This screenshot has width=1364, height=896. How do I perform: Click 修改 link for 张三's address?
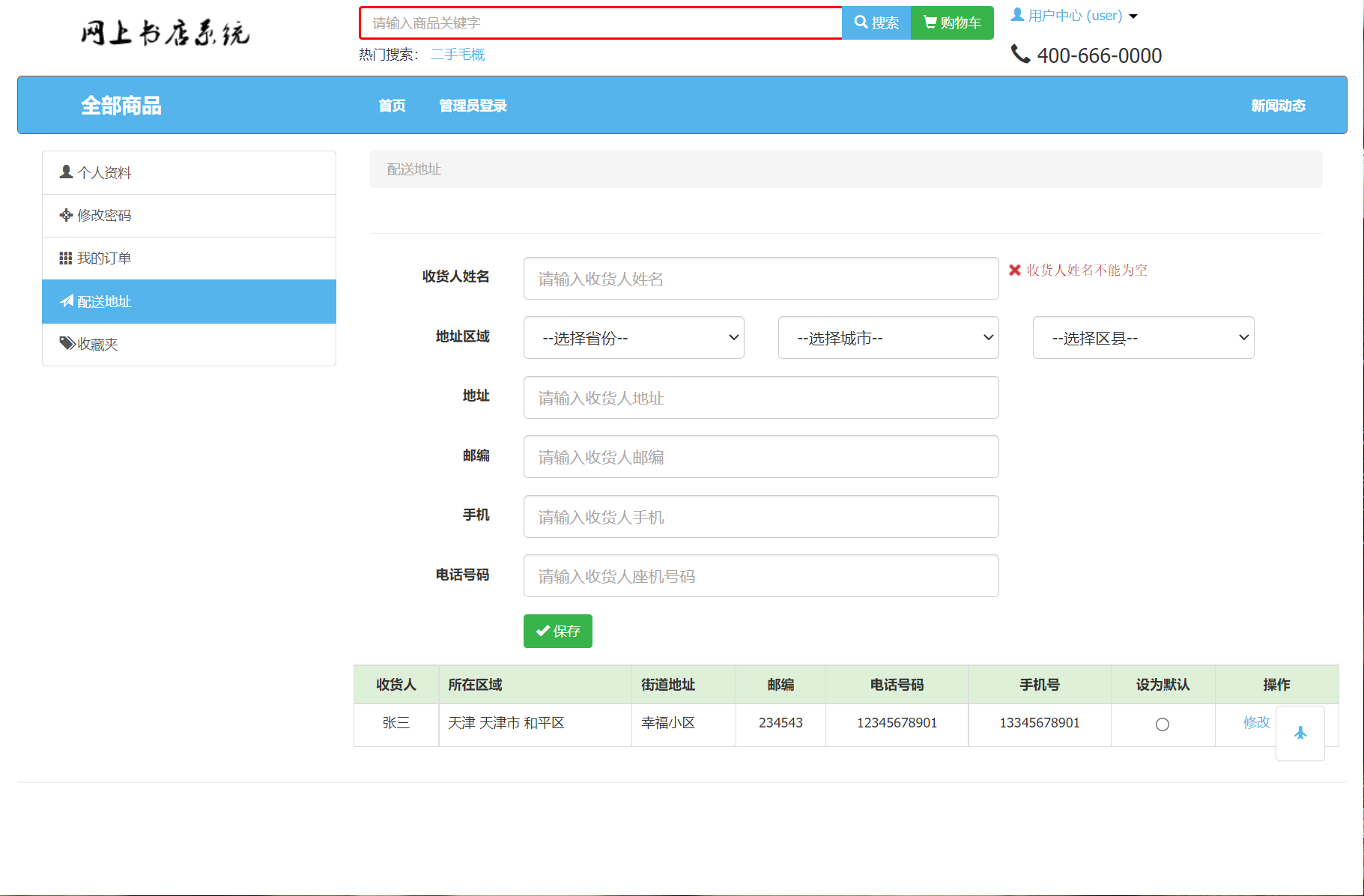pyautogui.click(x=1256, y=722)
